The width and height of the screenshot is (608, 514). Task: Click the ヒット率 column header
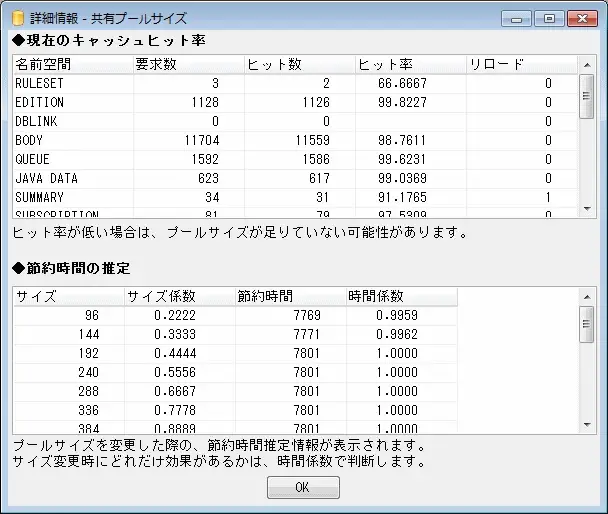tap(410, 64)
